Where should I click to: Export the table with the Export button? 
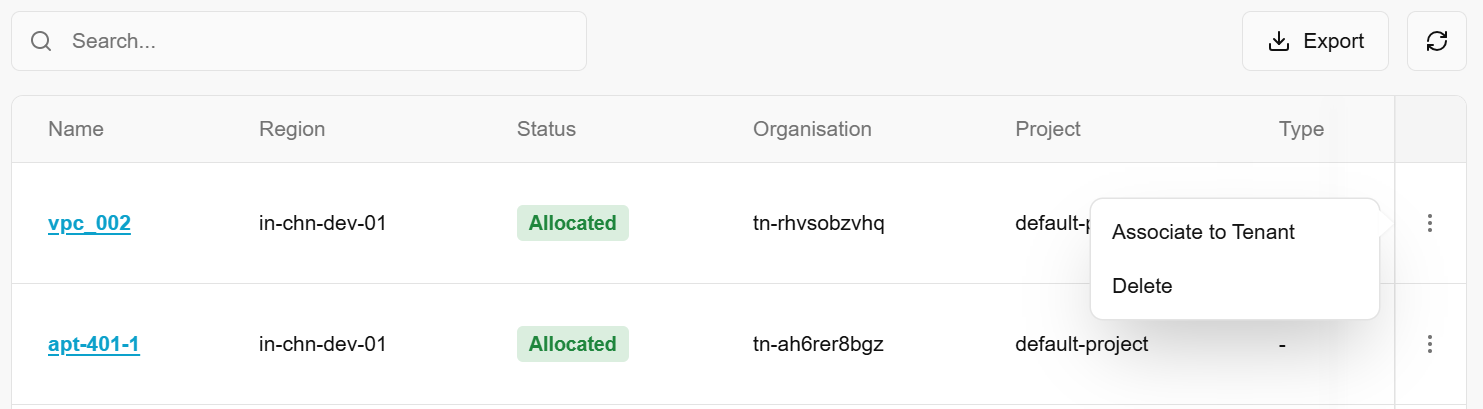(1315, 41)
